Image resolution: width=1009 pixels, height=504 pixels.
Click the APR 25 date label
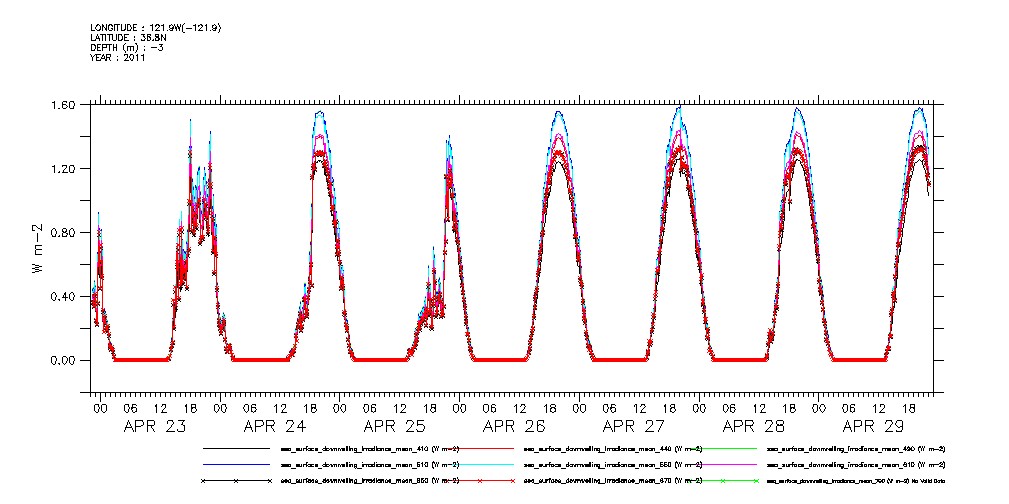coord(394,426)
